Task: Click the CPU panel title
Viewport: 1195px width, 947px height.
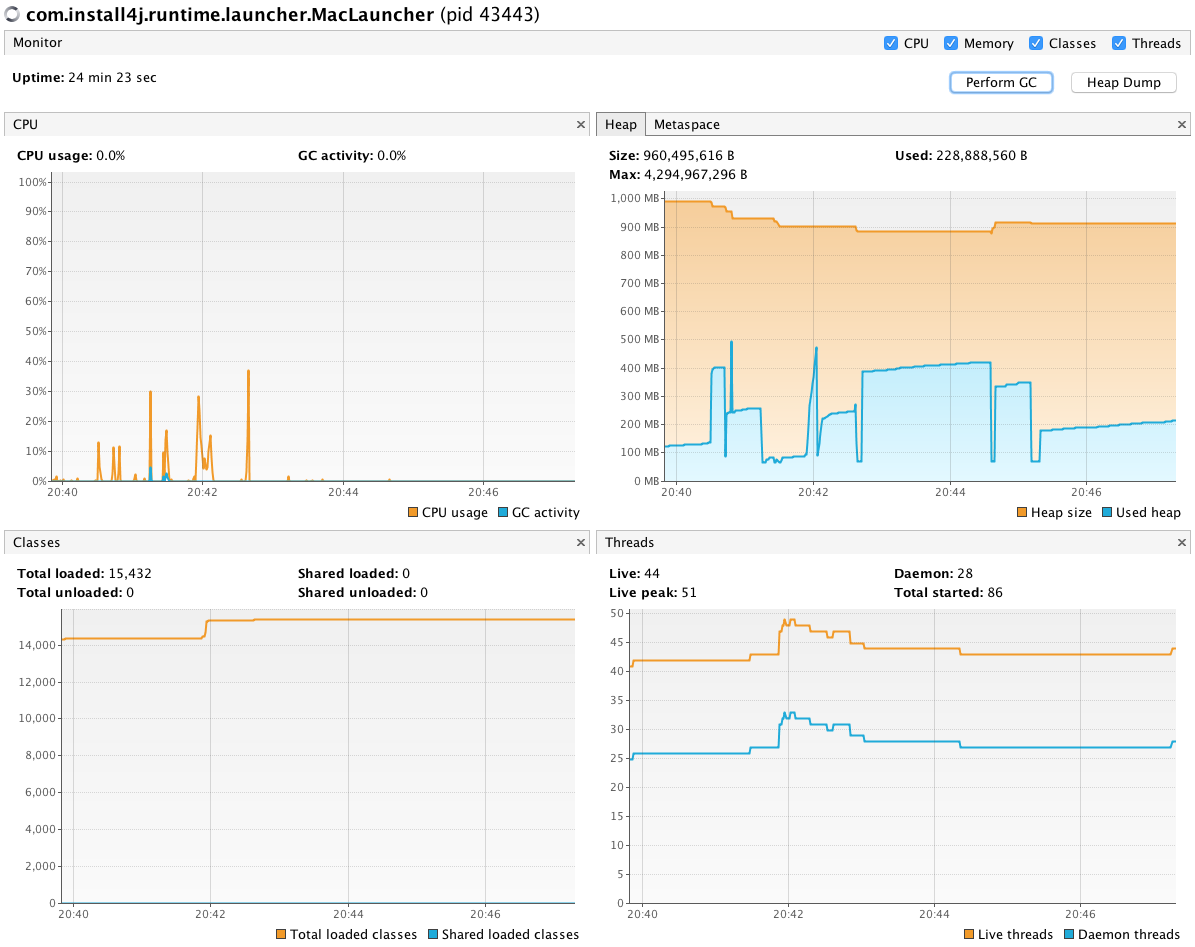Action: pos(25,124)
